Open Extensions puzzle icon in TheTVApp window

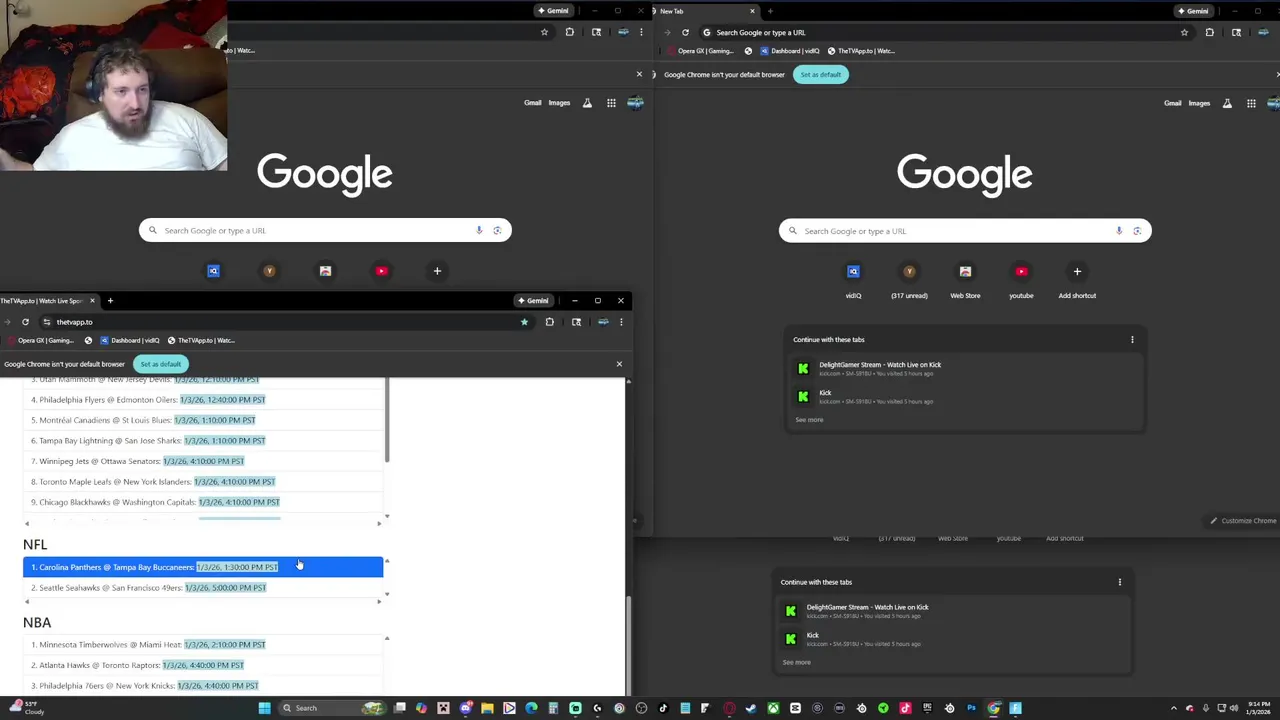[549, 322]
